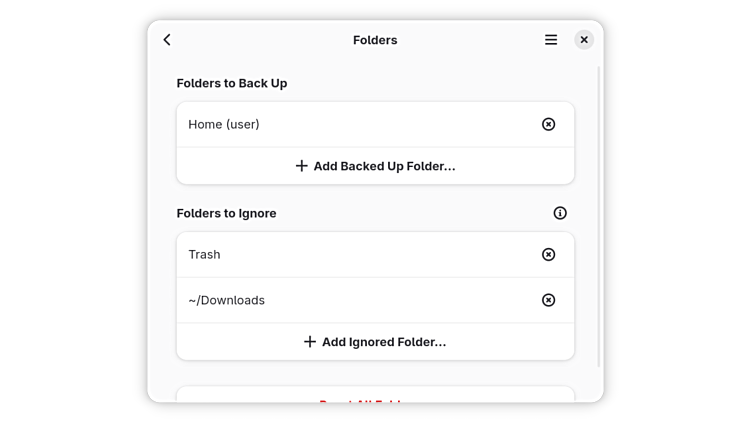752x423 pixels.
Task: Select the ~/Downloads folder row
Action: tap(350, 300)
